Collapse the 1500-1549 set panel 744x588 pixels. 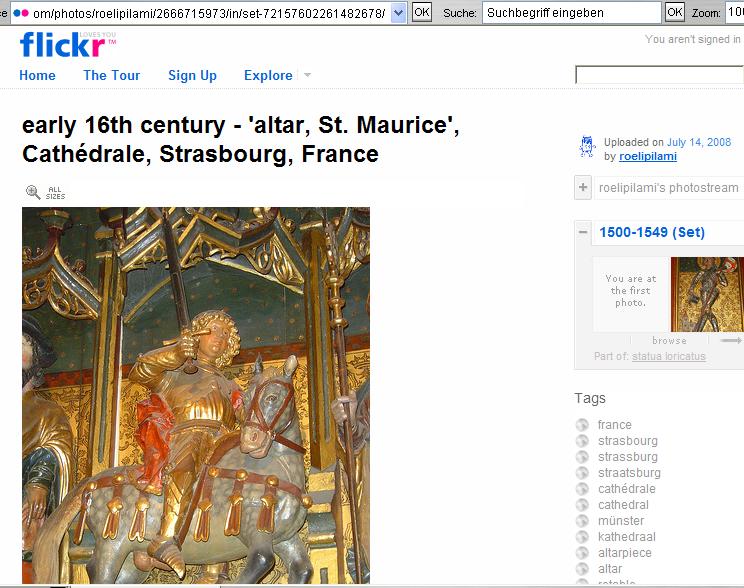tap(583, 232)
